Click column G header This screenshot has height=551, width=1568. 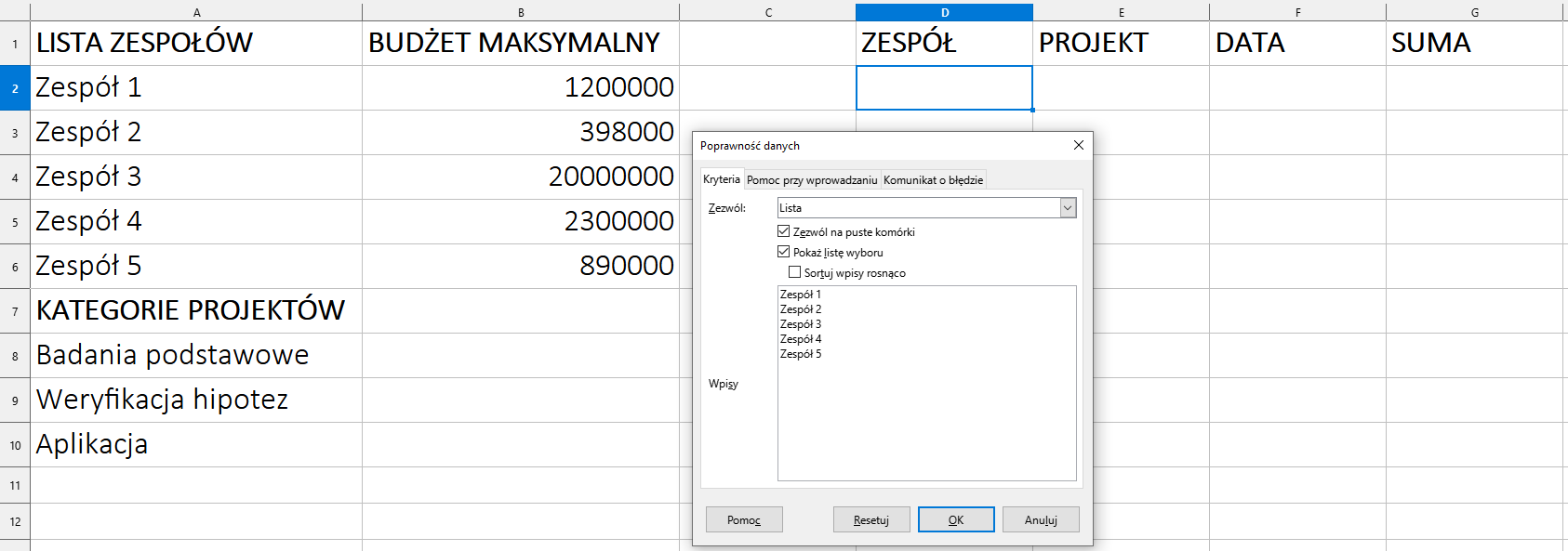pyautogui.click(x=1474, y=12)
